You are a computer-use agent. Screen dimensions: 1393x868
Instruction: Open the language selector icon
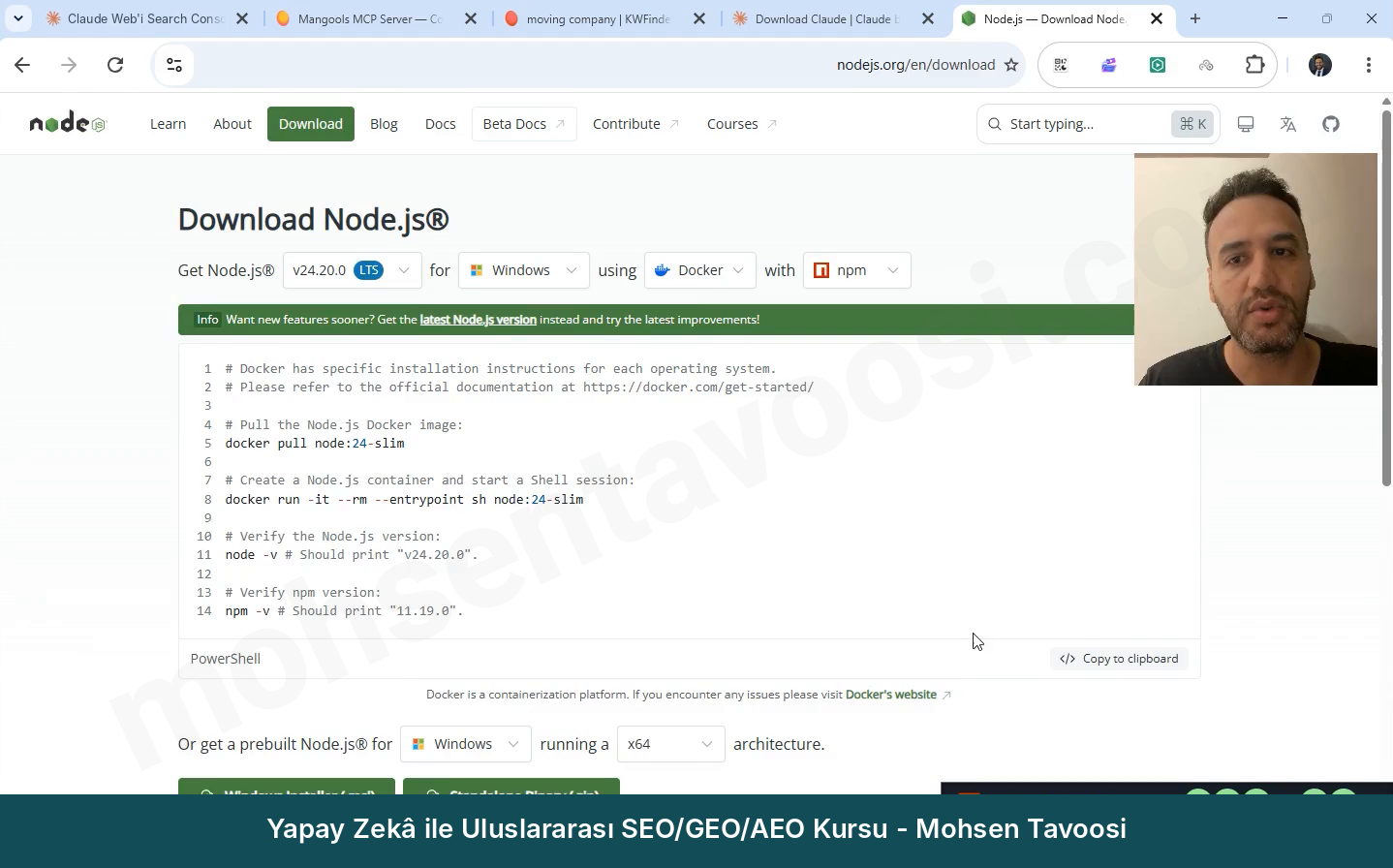(x=1288, y=124)
